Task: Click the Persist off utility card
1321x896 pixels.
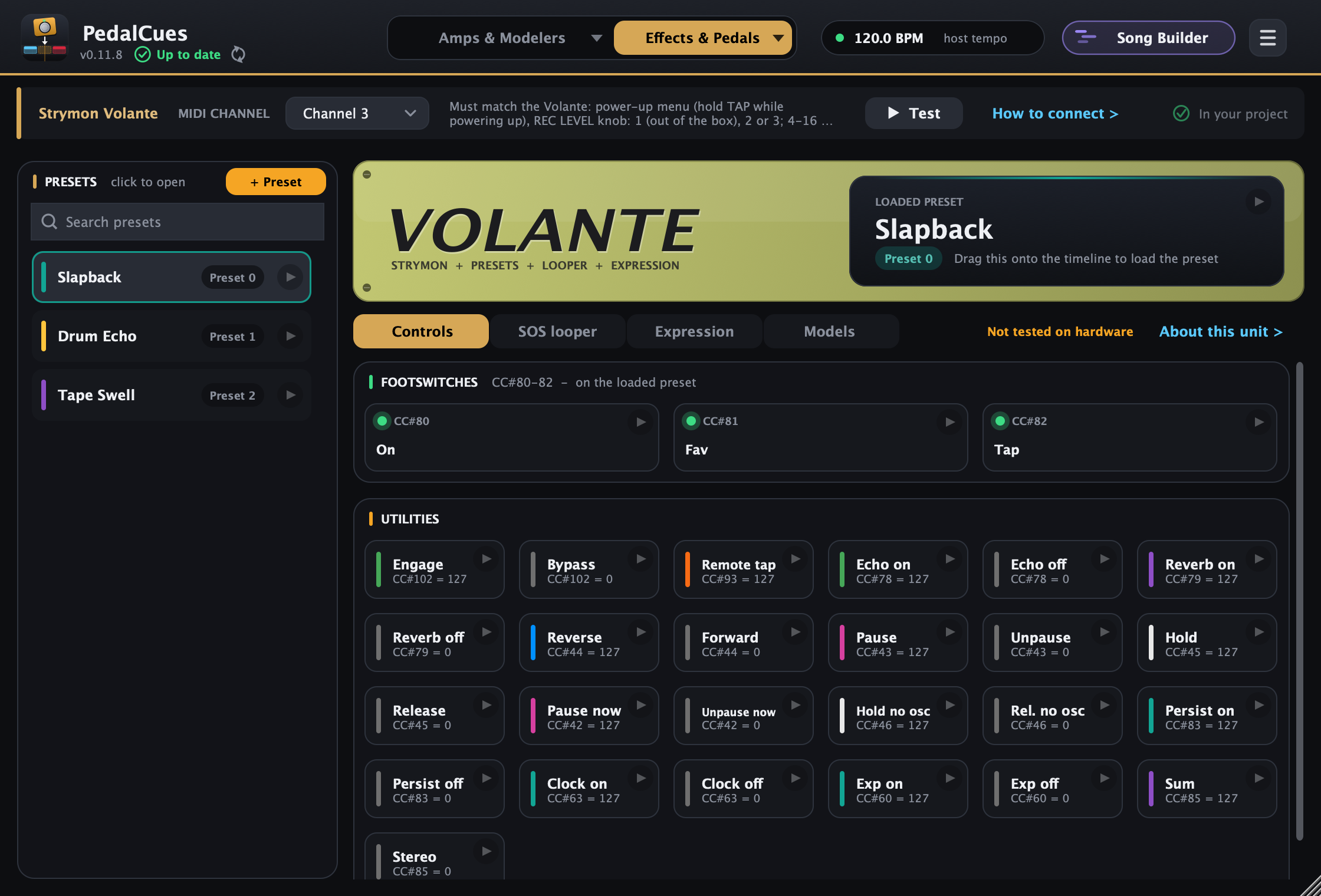Action: (x=434, y=789)
